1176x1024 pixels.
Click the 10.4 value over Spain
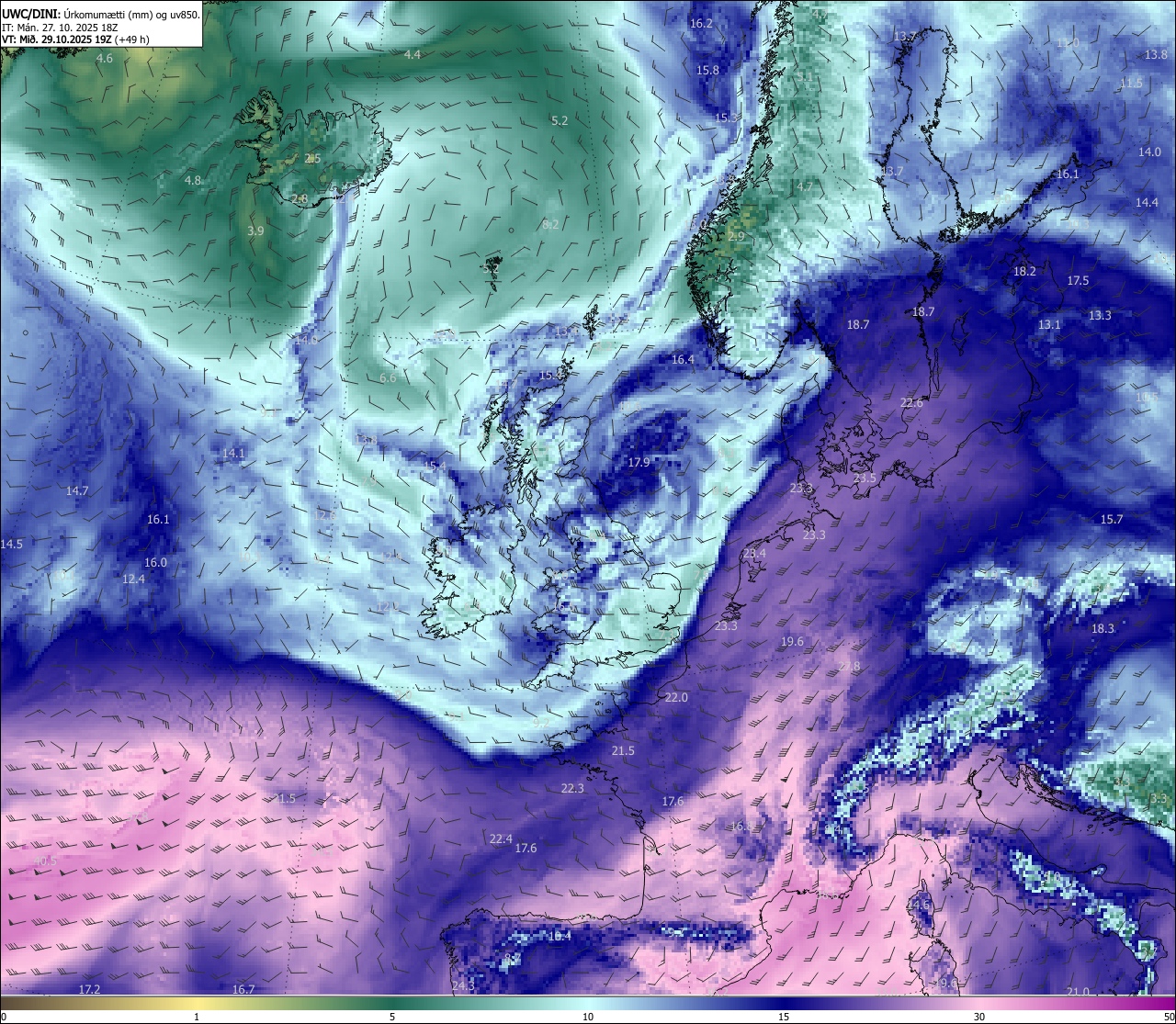(x=560, y=937)
